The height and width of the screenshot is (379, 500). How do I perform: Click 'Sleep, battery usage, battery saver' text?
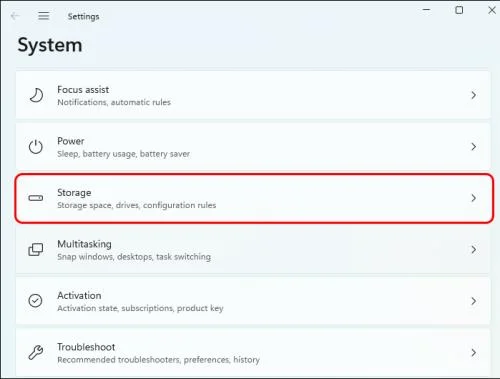click(x=124, y=154)
